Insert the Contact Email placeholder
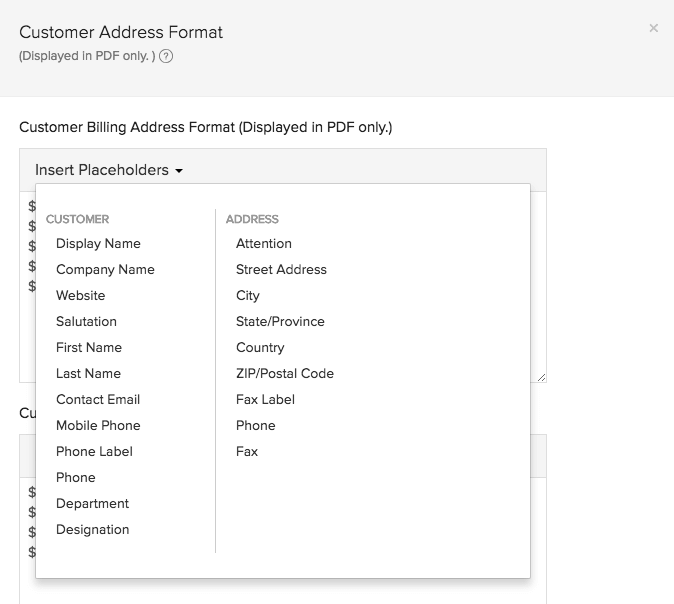Viewport: 674px width, 604px height. tap(98, 399)
